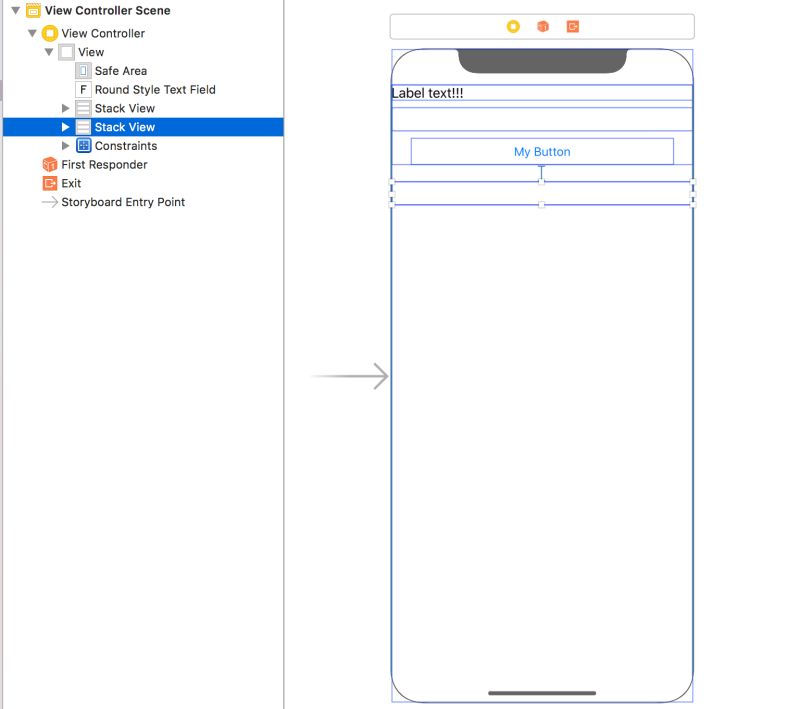800x709 pixels.
Task: Click the First Responder icon in the sidebar
Action: [50, 164]
